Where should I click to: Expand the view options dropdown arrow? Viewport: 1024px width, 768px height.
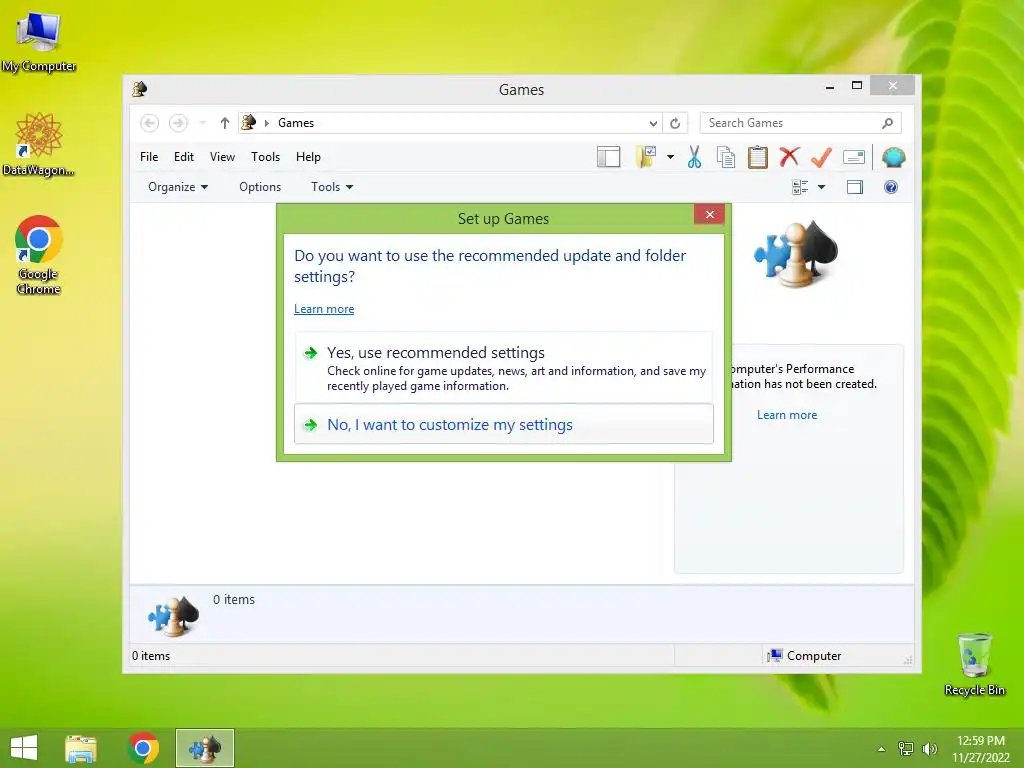click(822, 187)
